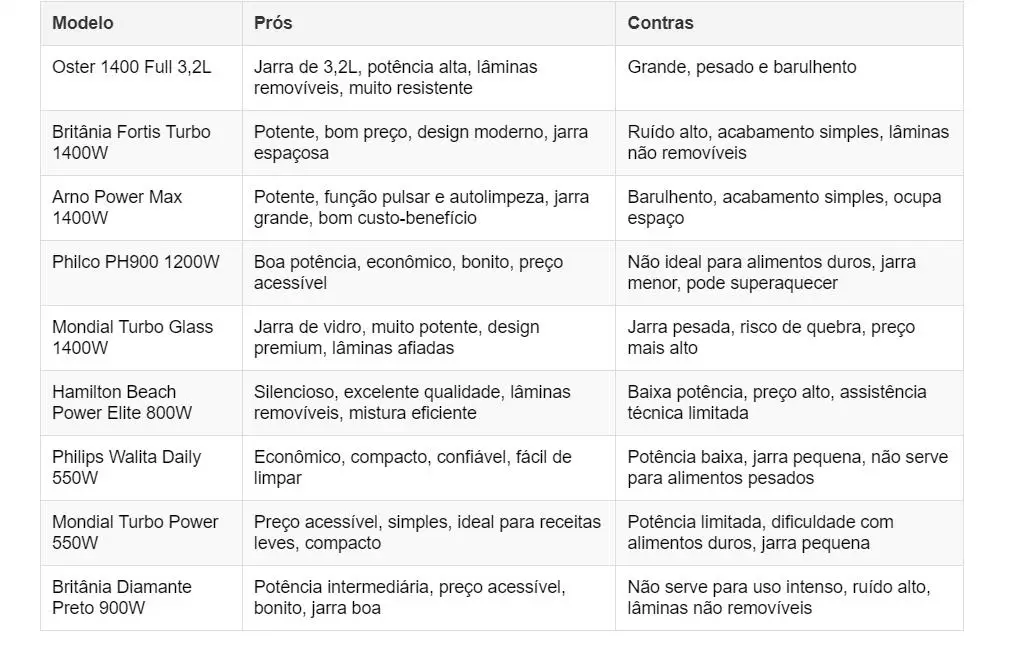
Task: Click the Contras column header
Action: tap(660, 23)
